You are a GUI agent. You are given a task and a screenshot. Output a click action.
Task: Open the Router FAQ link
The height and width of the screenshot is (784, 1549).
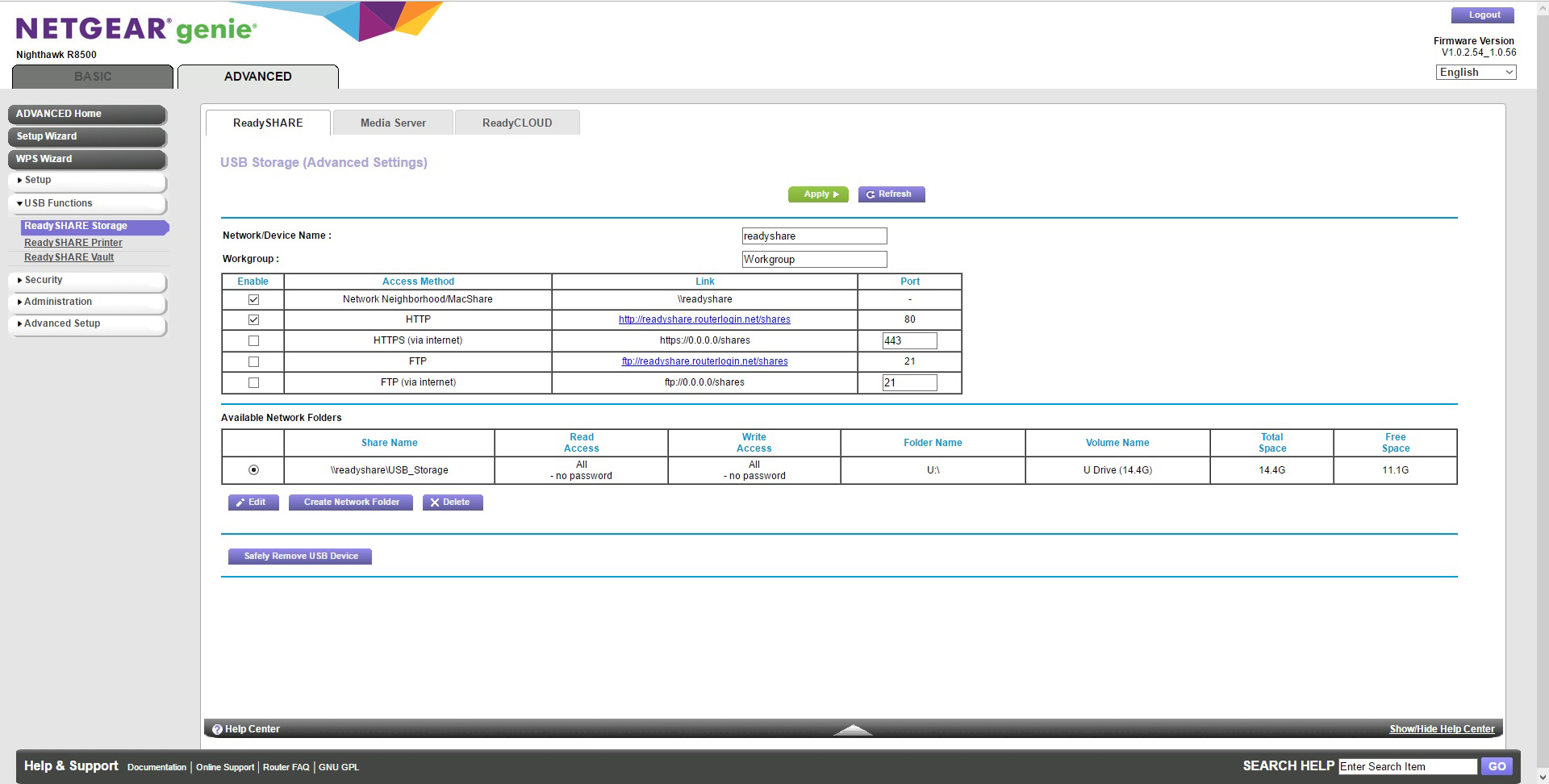286,767
